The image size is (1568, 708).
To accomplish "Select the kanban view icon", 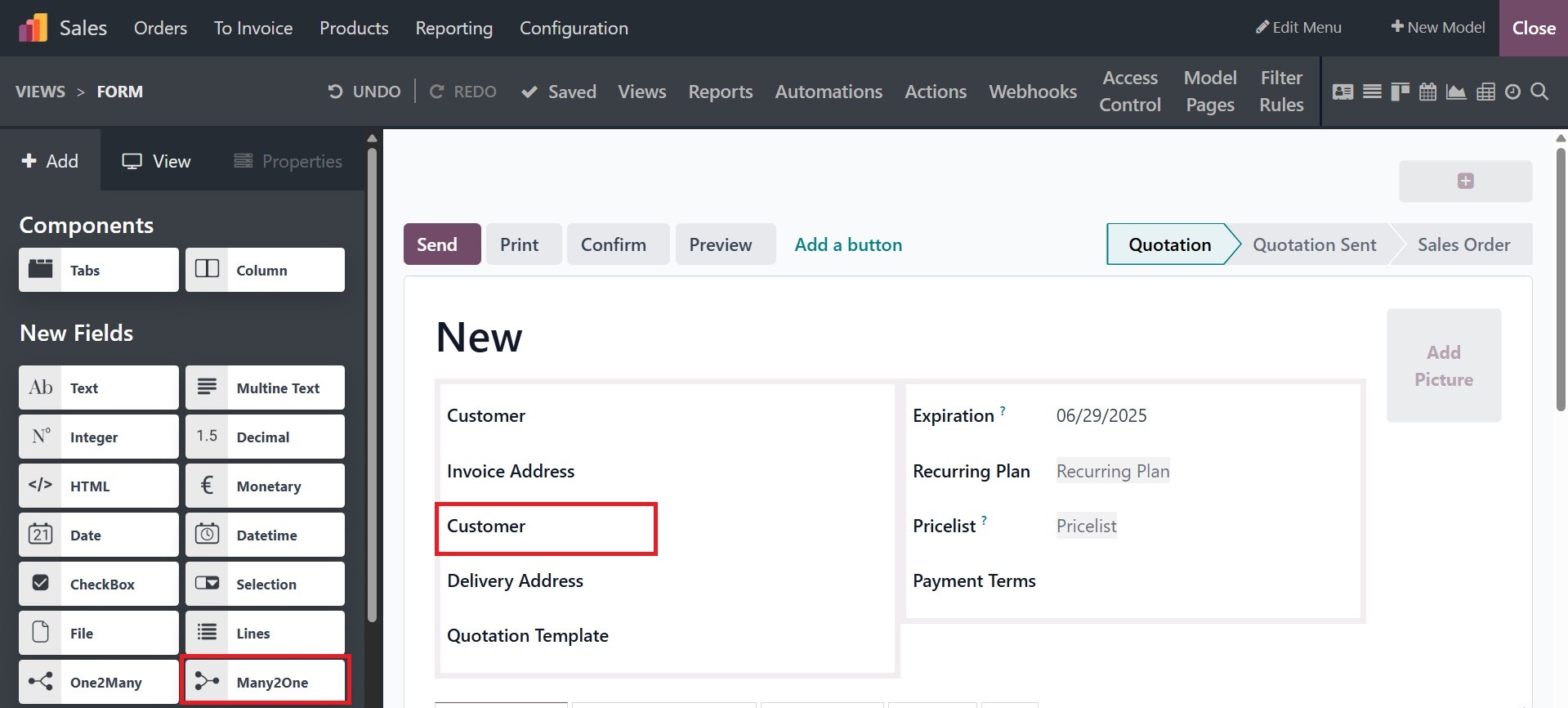I will point(1400,92).
